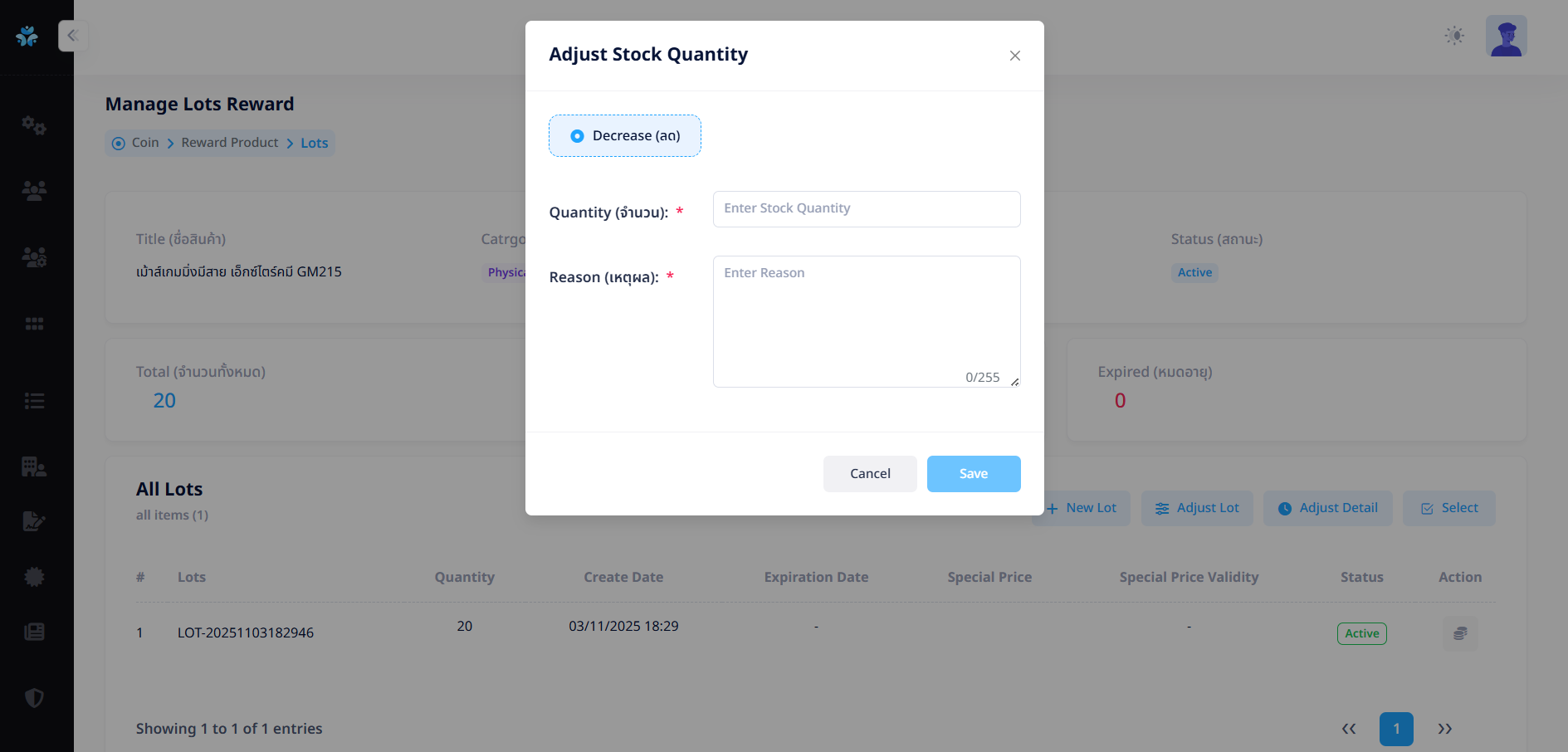Click the app logo icon
The width and height of the screenshot is (1568, 752).
coord(27,36)
